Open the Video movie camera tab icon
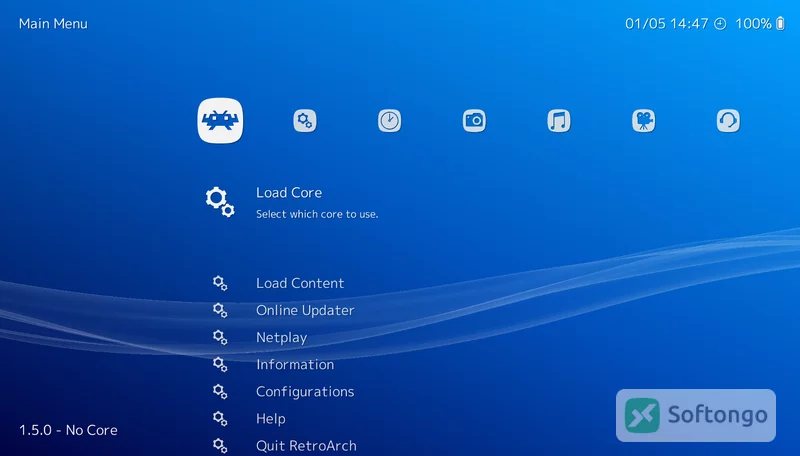This screenshot has height=456, width=800. point(644,121)
